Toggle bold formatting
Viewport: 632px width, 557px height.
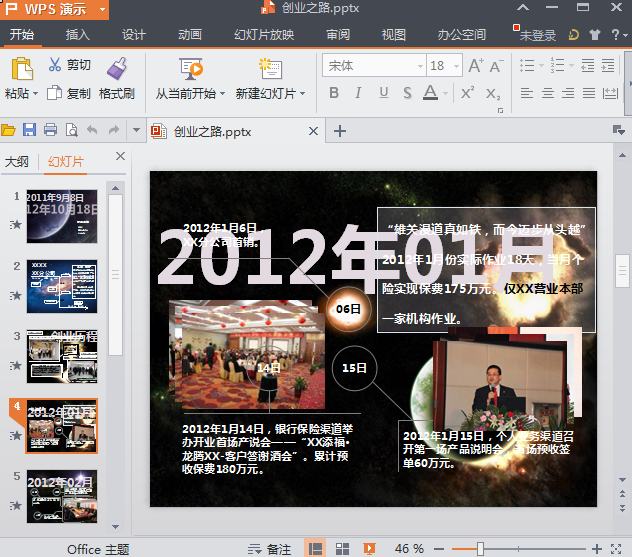(x=334, y=93)
